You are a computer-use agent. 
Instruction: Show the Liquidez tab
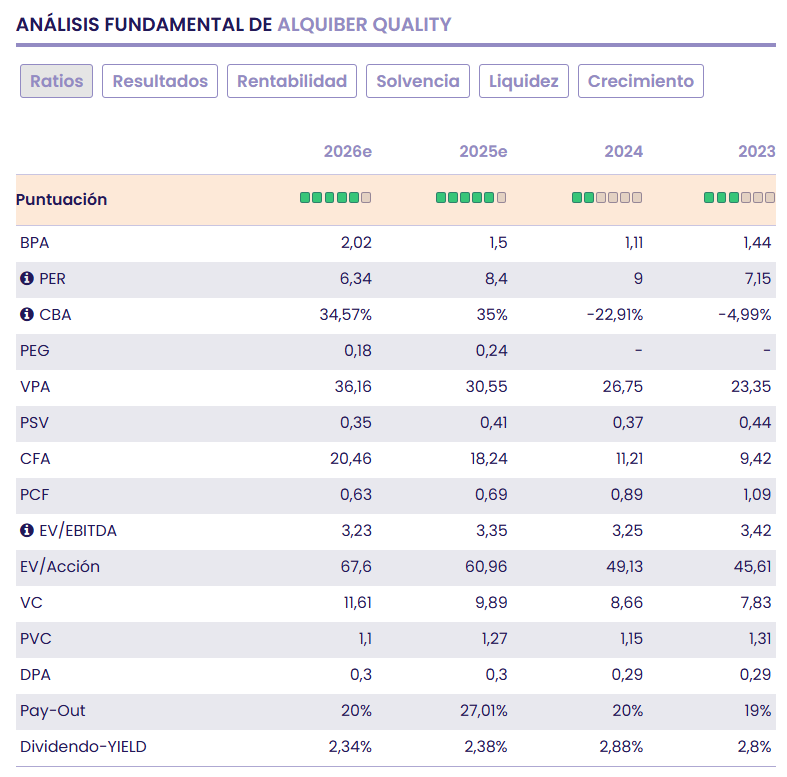(x=524, y=81)
